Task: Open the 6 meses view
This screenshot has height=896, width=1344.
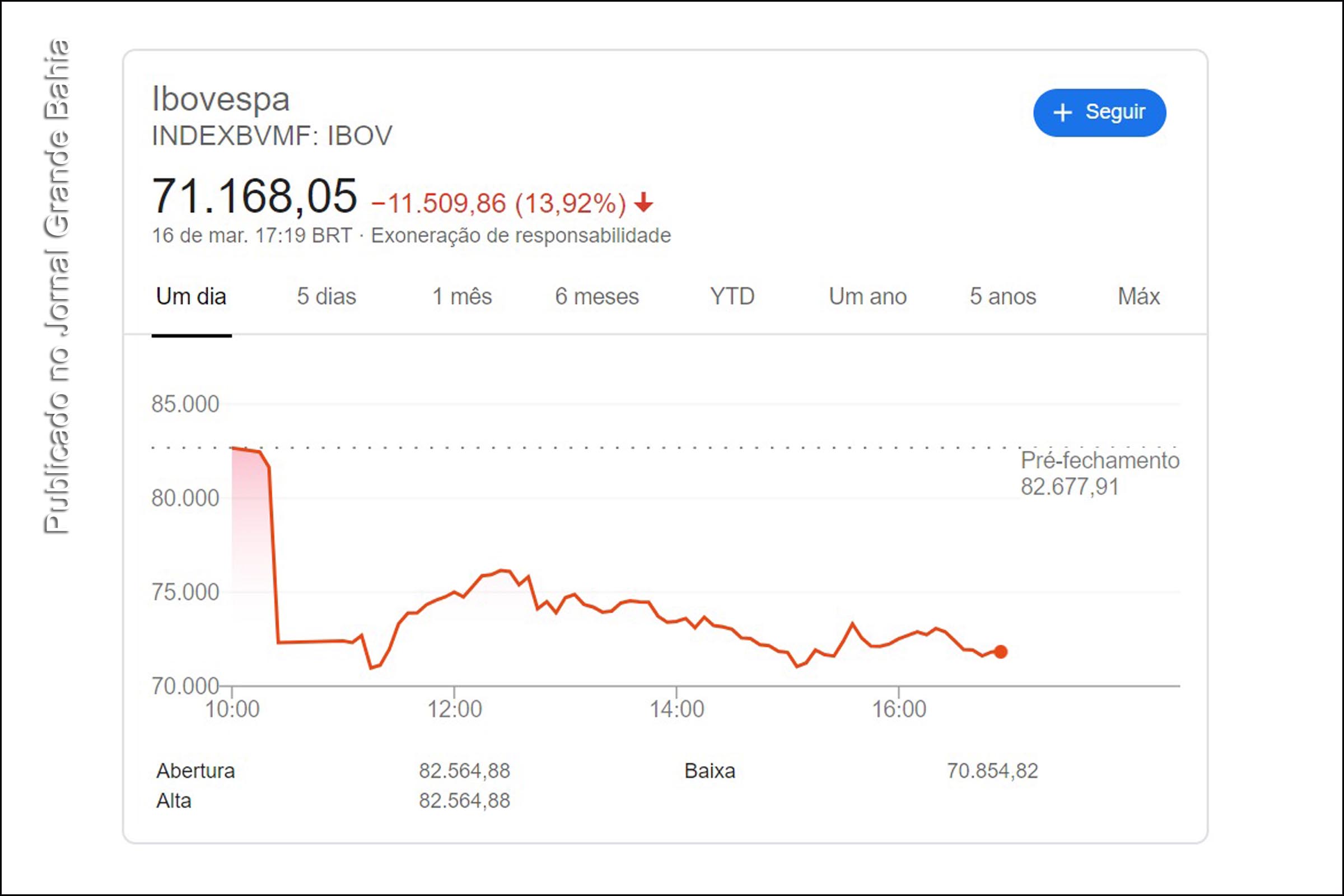Action: [597, 297]
